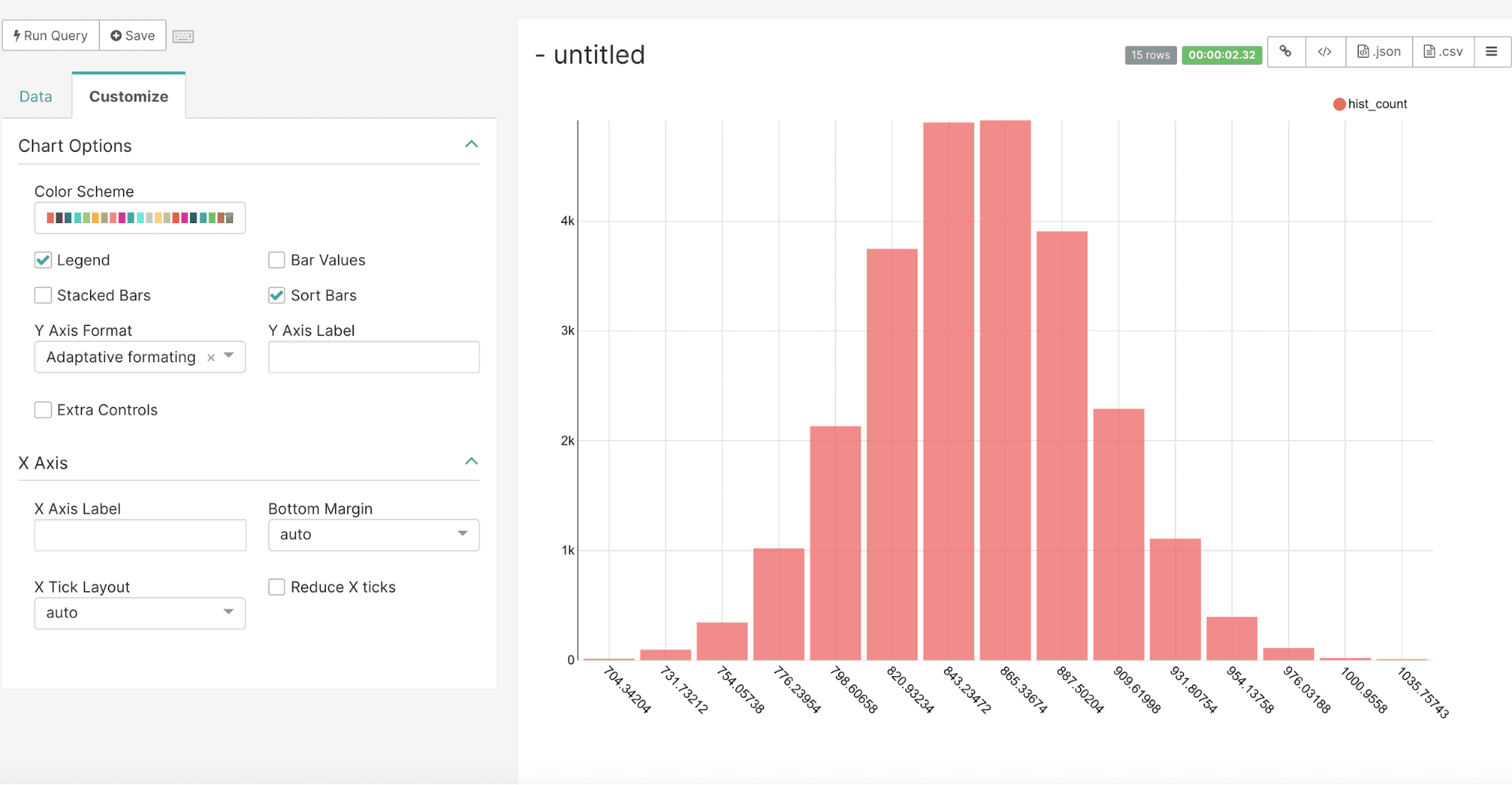Disable Sort Bars

coord(277,296)
